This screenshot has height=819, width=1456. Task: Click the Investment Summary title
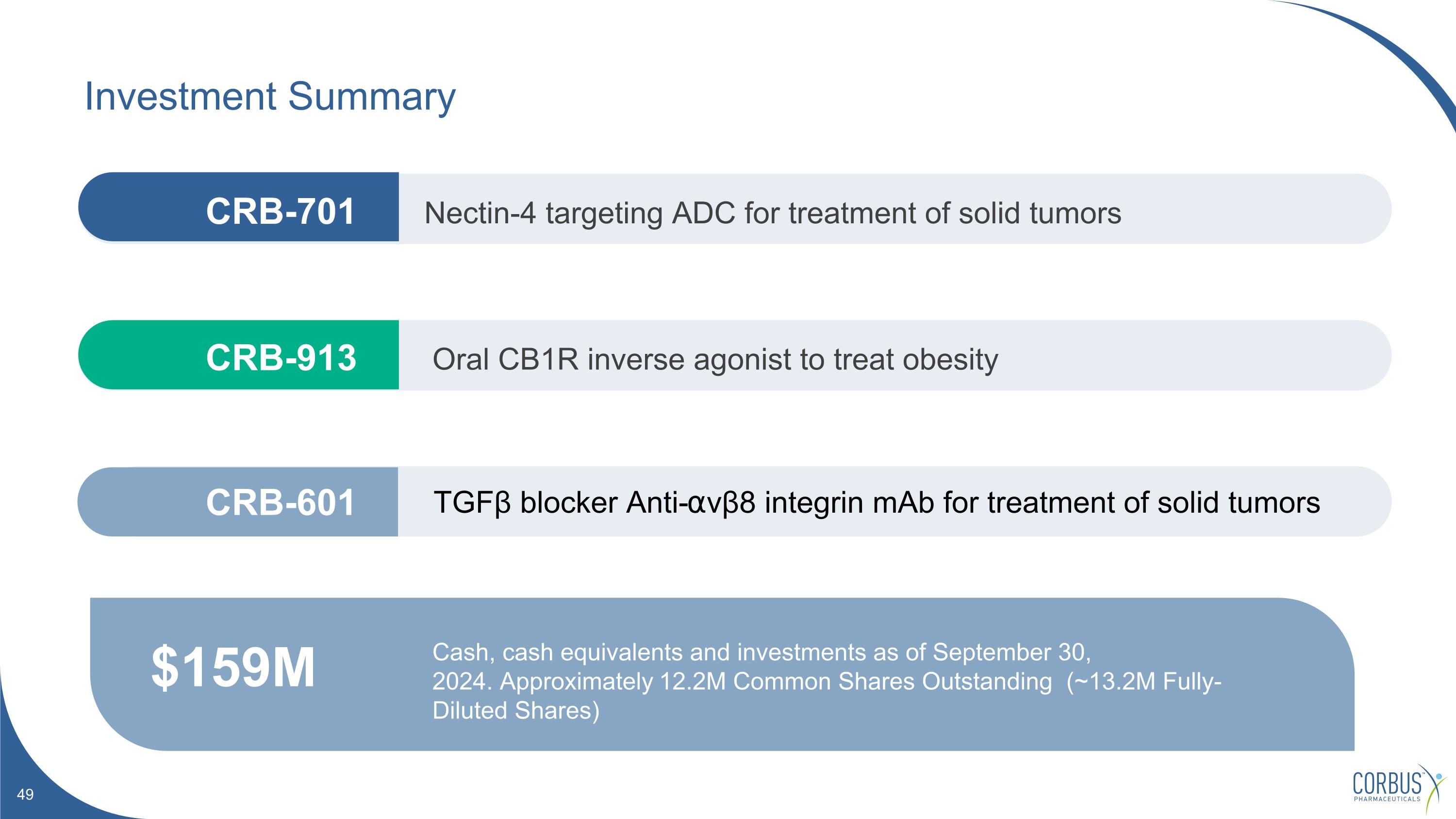(270, 97)
